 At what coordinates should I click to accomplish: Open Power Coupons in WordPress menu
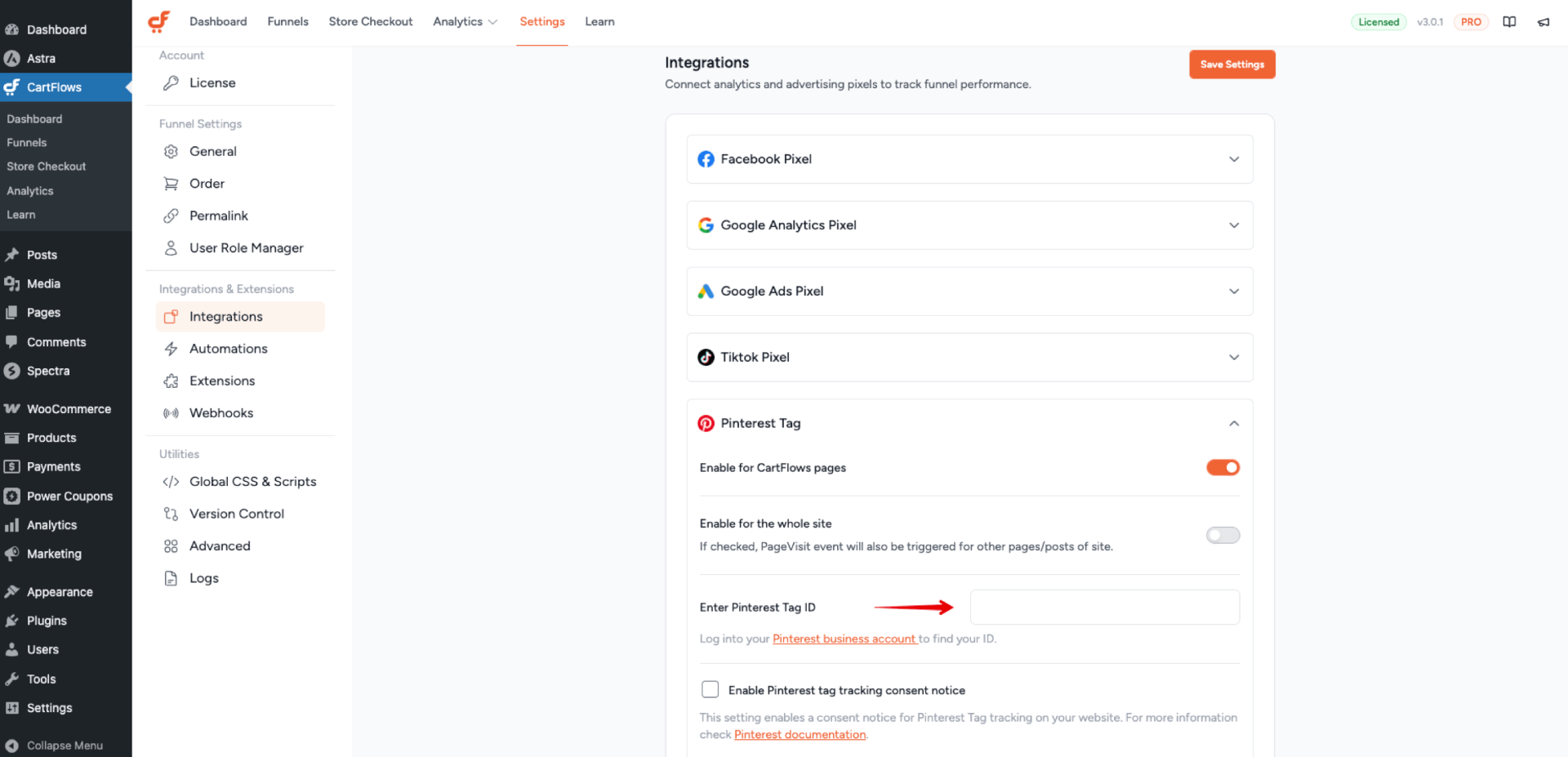(69, 497)
